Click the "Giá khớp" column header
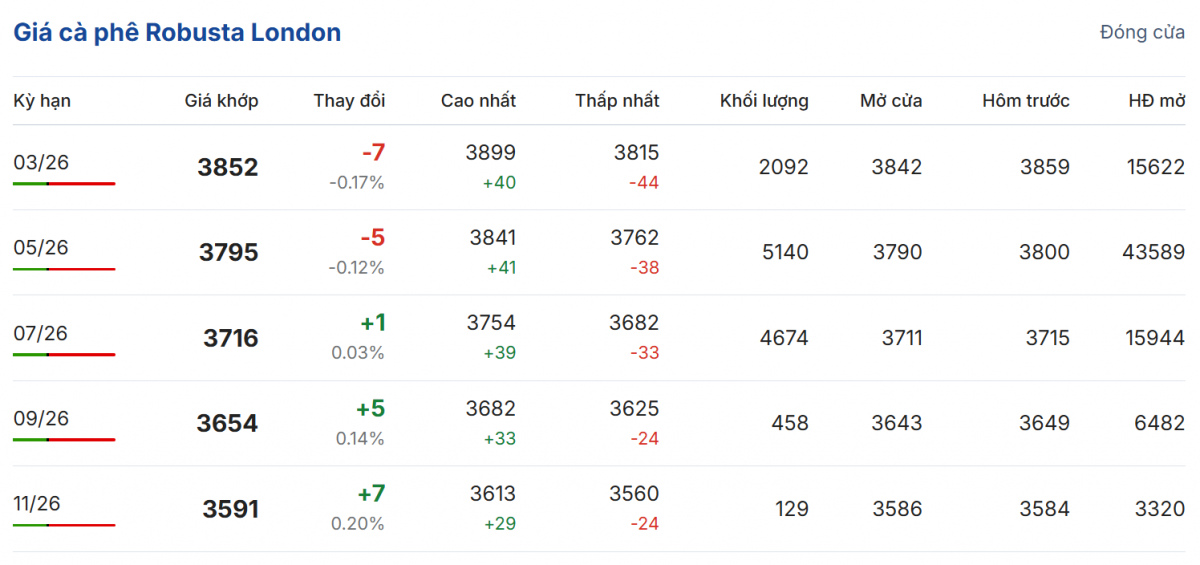 221,101
